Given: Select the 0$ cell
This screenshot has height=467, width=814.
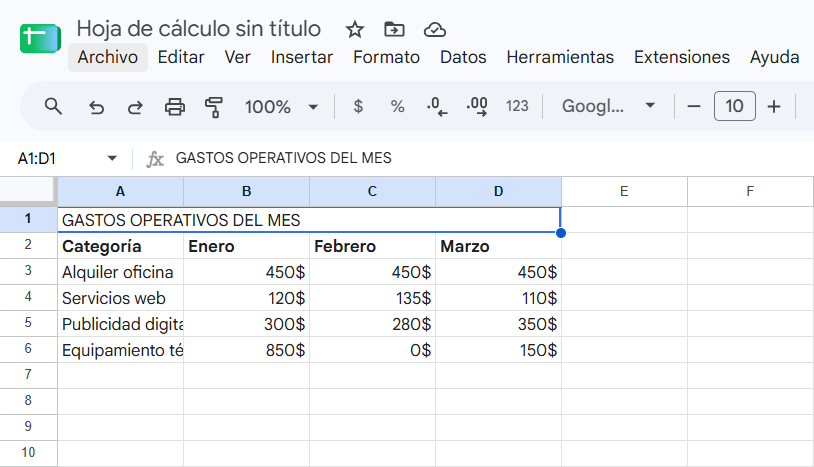Looking at the screenshot, I should point(372,350).
